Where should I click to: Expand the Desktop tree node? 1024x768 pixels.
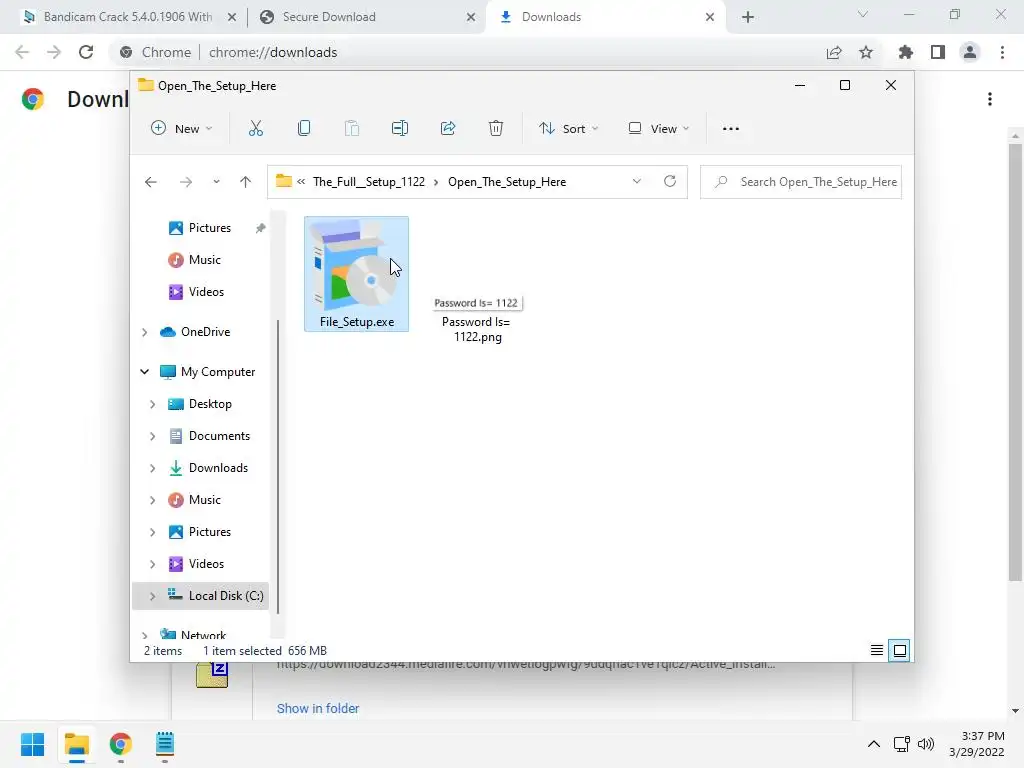[x=152, y=404]
